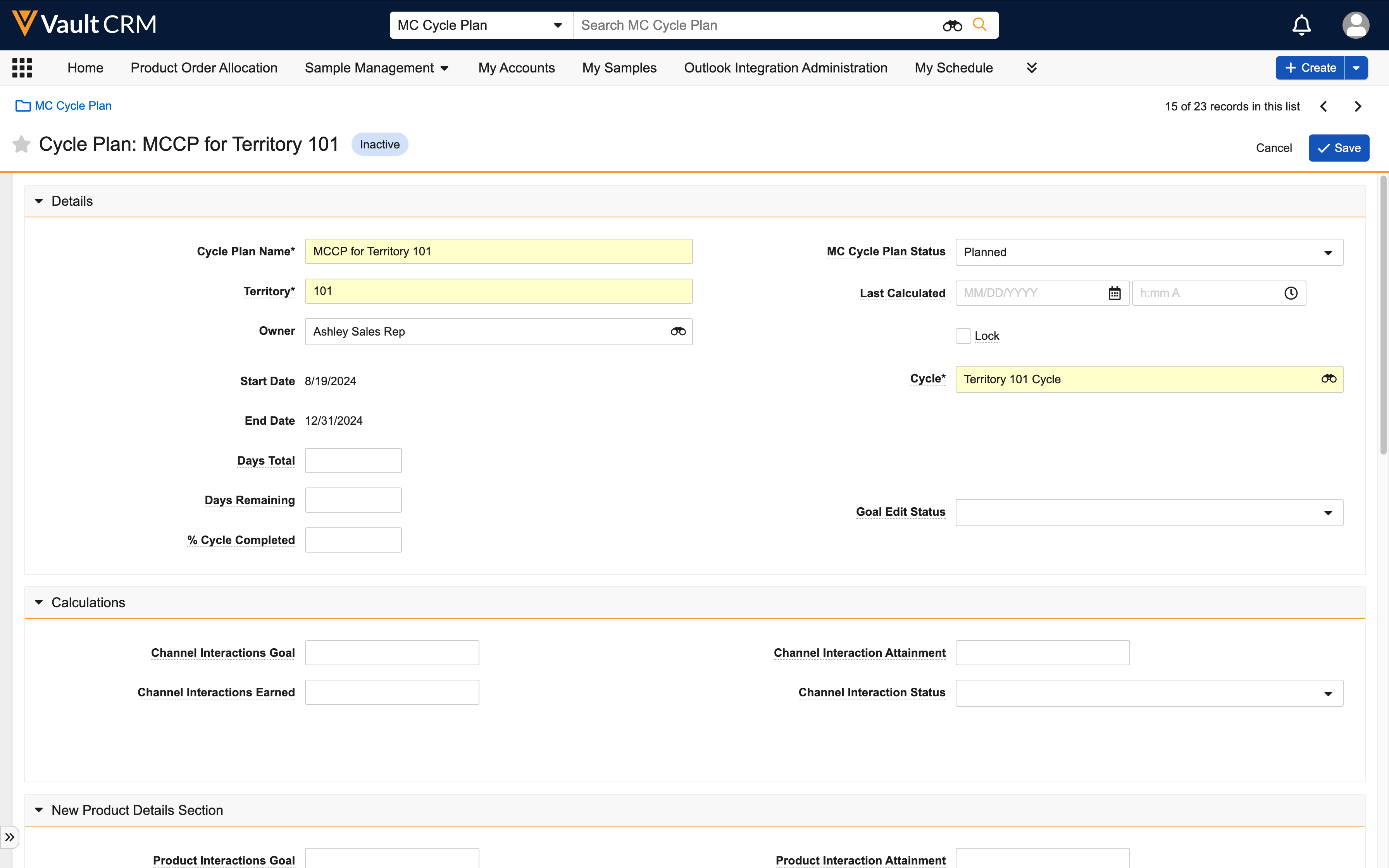Open the My Accounts tab

pos(516,68)
